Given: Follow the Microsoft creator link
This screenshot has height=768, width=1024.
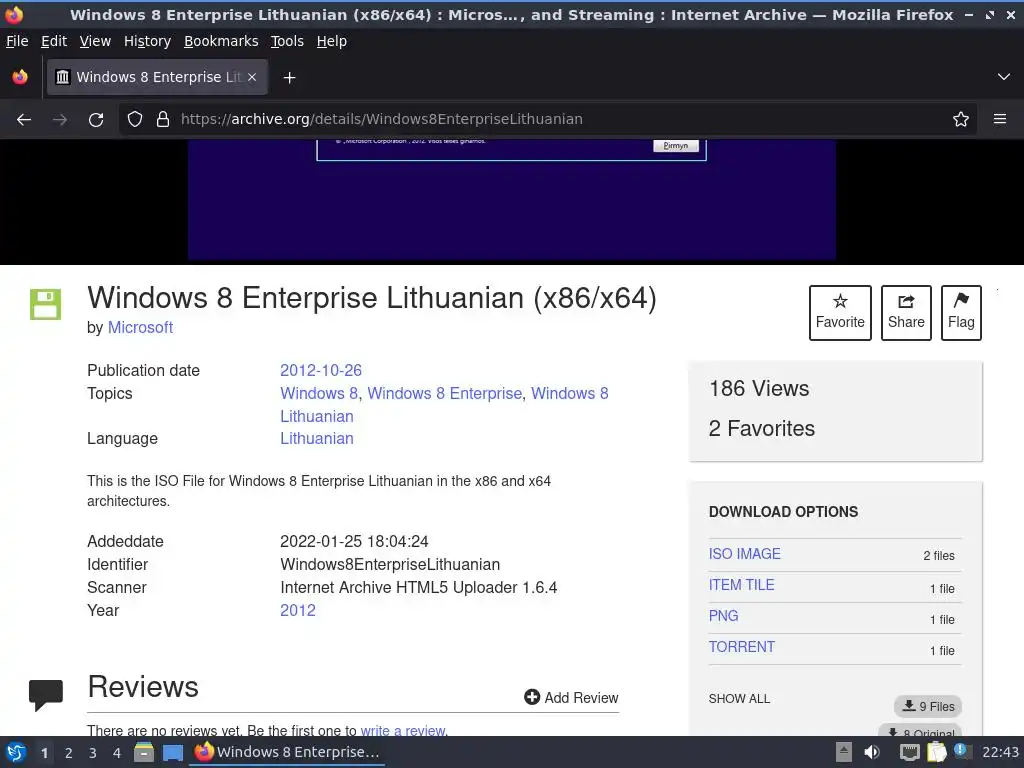Looking at the screenshot, I should [140, 327].
